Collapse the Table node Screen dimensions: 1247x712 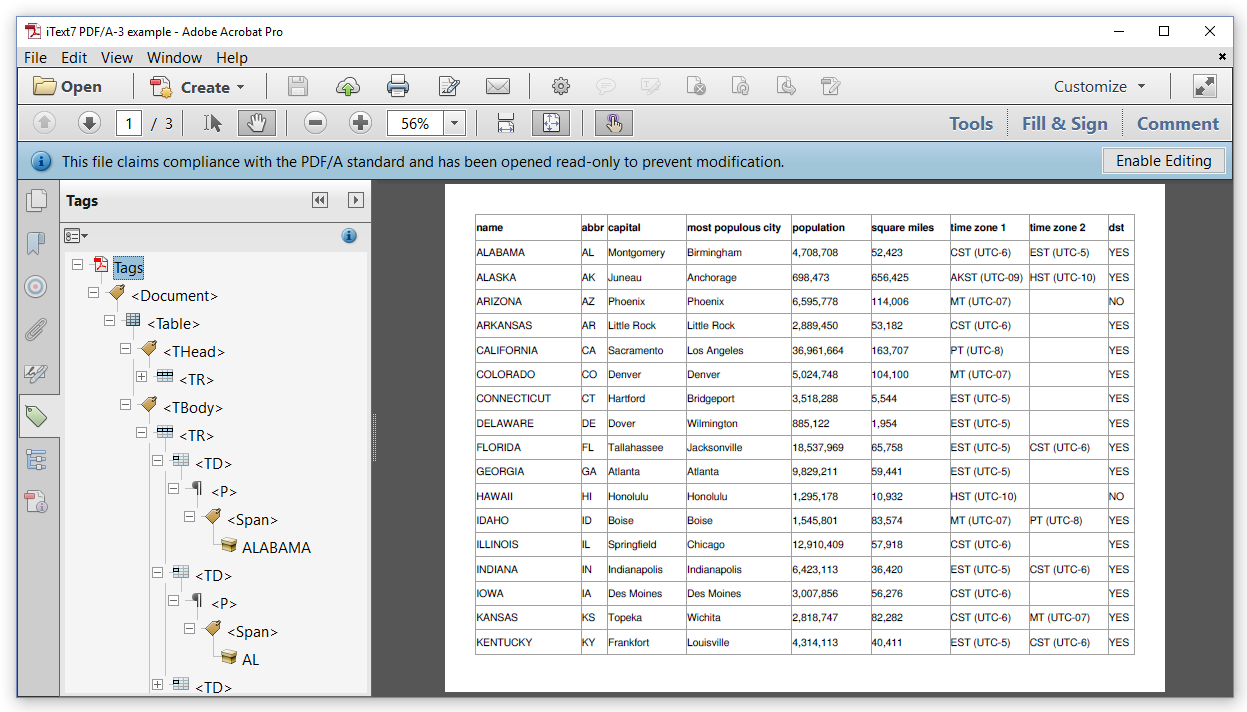coord(110,320)
